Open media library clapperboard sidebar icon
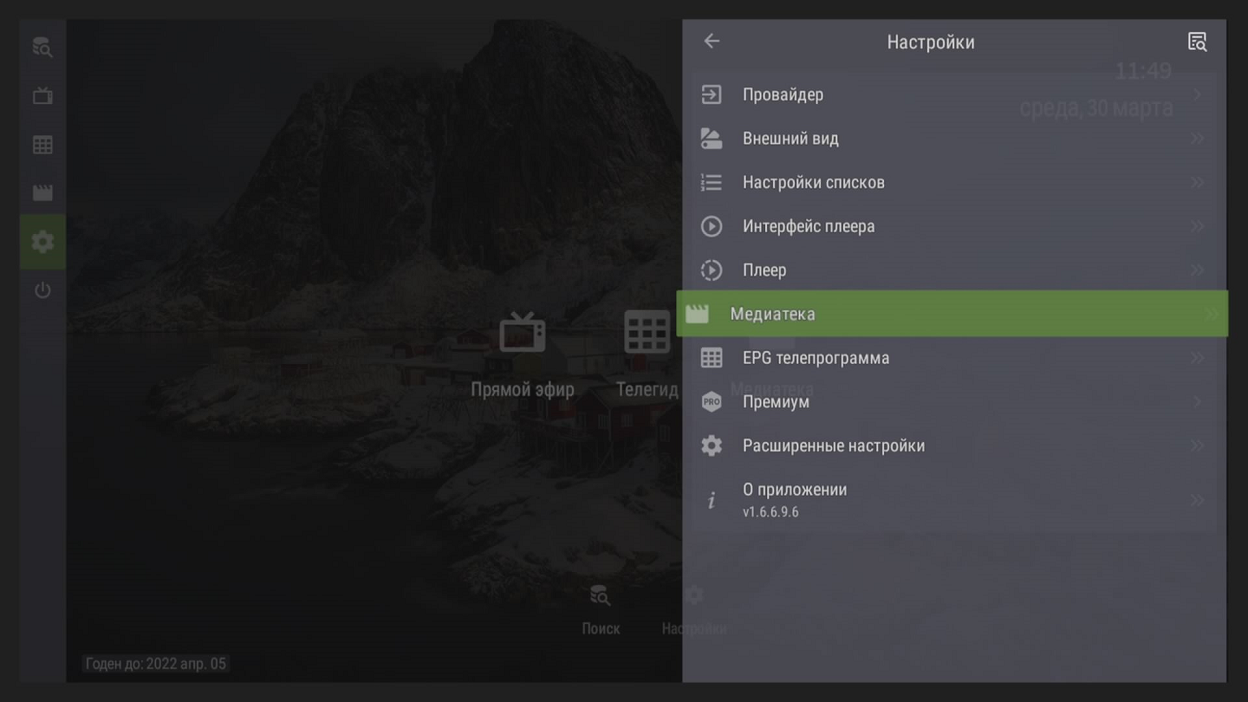This screenshot has height=702, width=1248. (42, 193)
